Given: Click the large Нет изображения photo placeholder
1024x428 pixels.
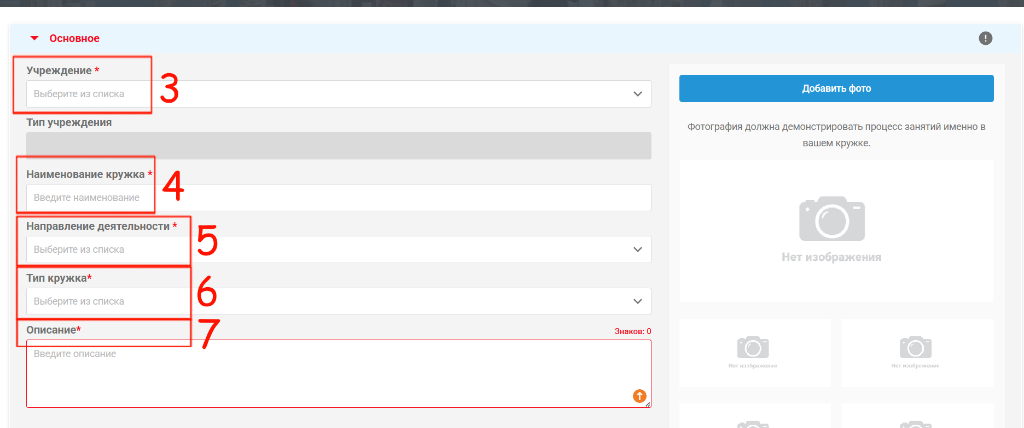Looking at the screenshot, I should [836, 231].
